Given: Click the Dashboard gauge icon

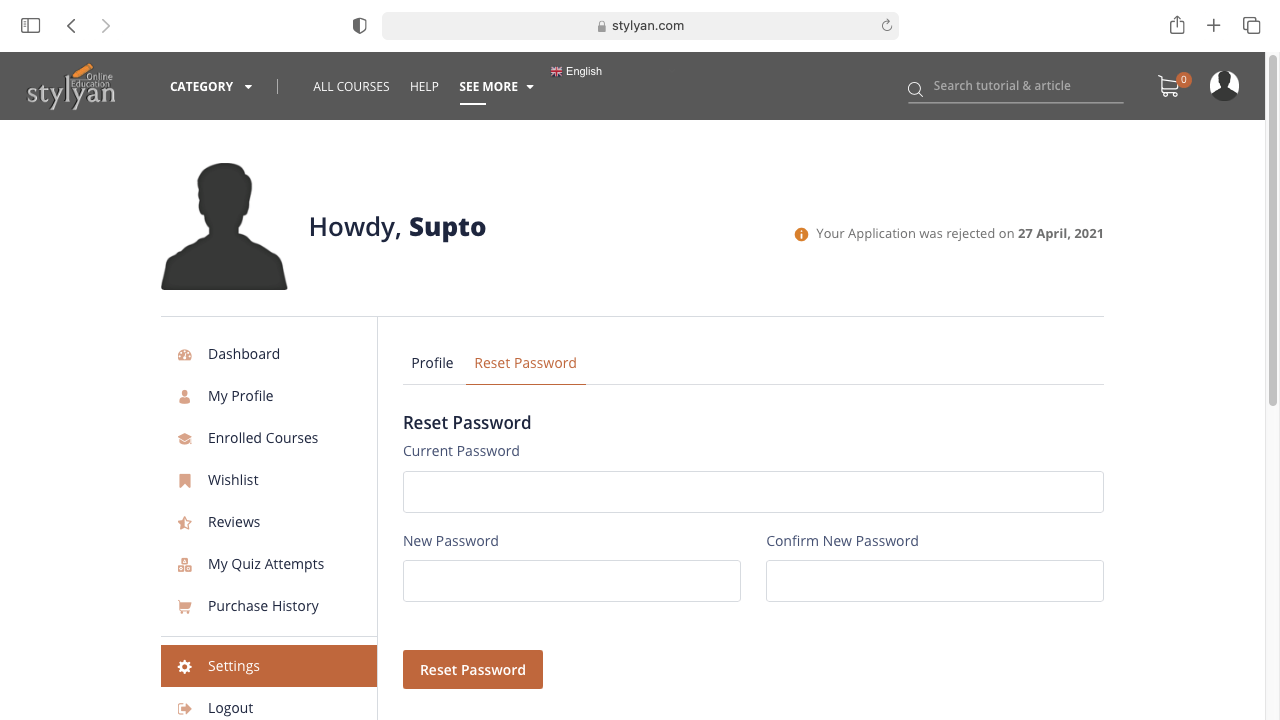Looking at the screenshot, I should (184, 355).
